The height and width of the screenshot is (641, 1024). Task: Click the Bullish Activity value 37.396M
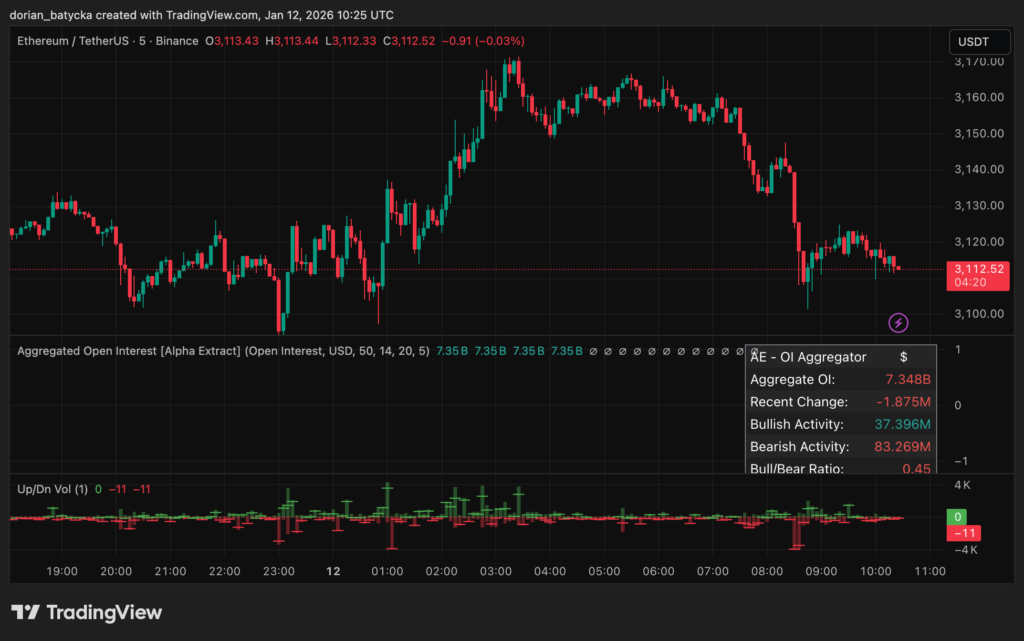[902, 424]
